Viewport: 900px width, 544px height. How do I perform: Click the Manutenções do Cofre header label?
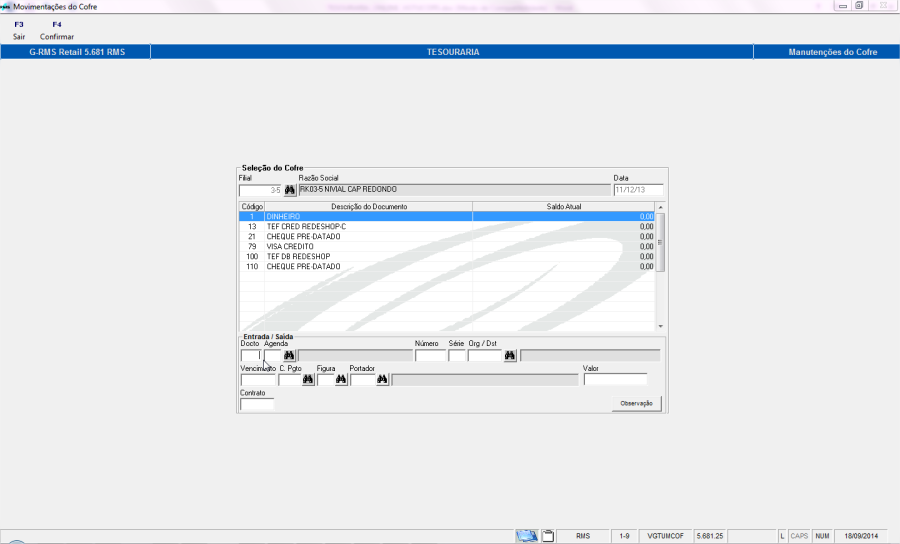[832, 52]
